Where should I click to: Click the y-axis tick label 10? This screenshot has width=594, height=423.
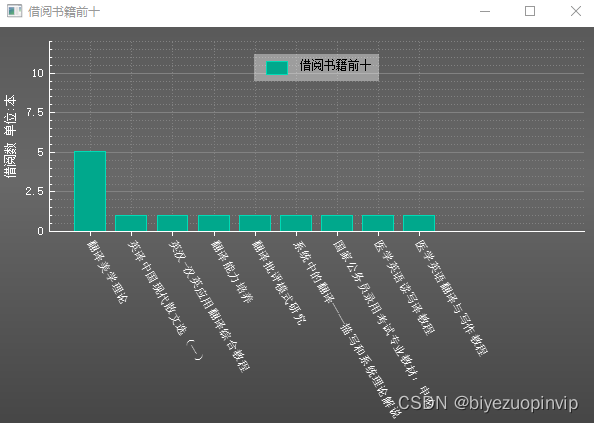point(38,73)
